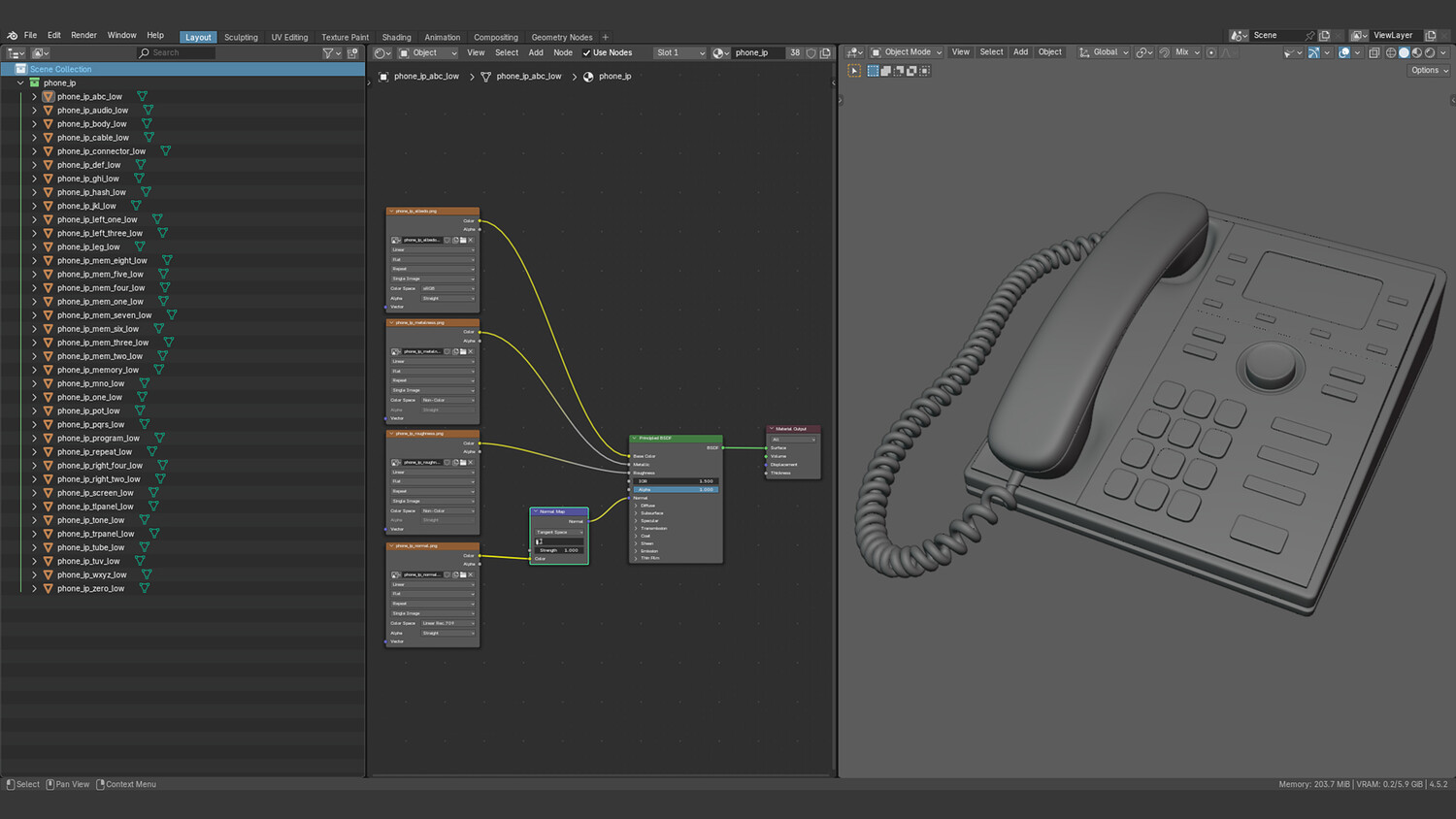Select the tweak cursor tool icon
Image resolution: width=1456 pixels, height=819 pixels.
click(x=854, y=71)
